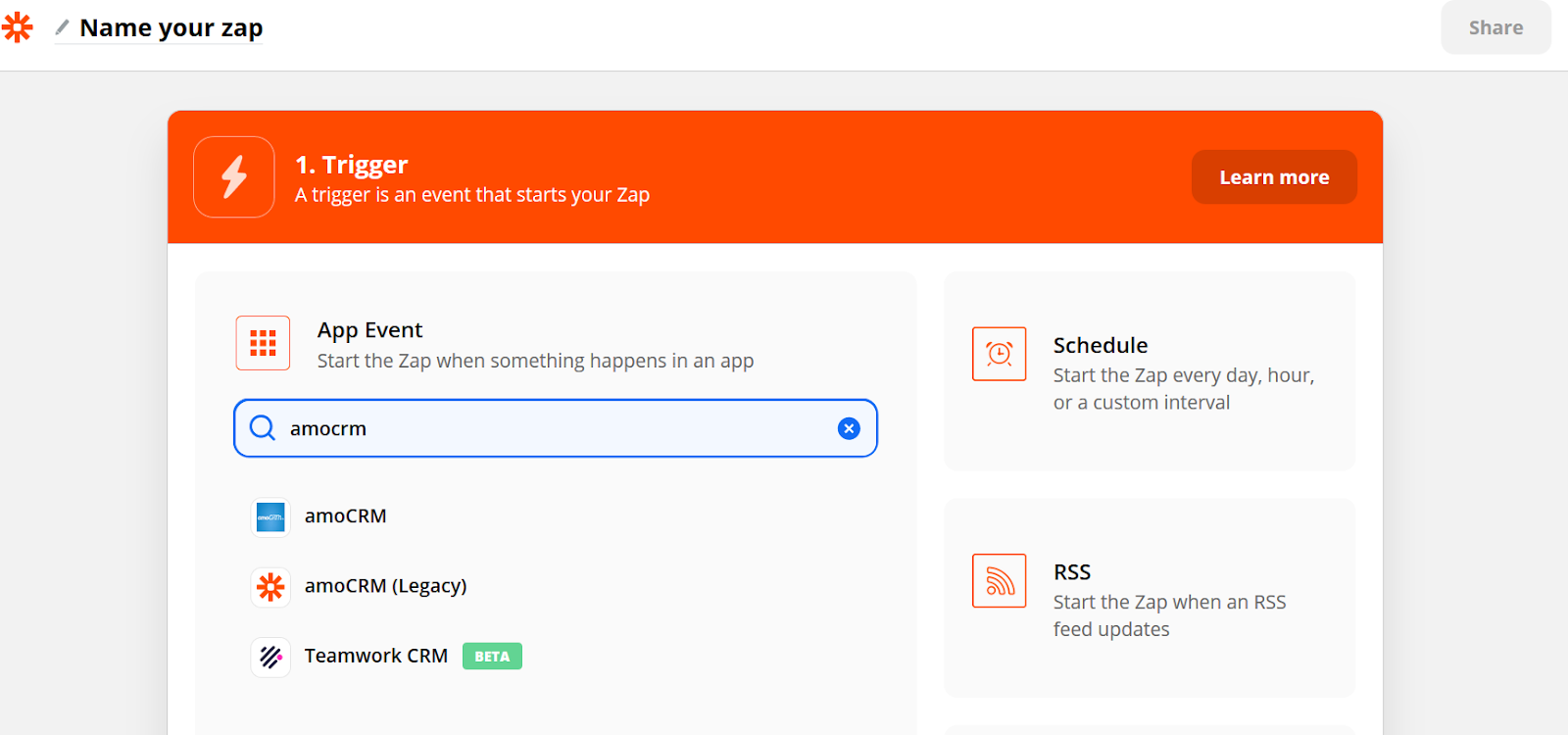Select the Schedule trigger card title

pos(1101,345)
